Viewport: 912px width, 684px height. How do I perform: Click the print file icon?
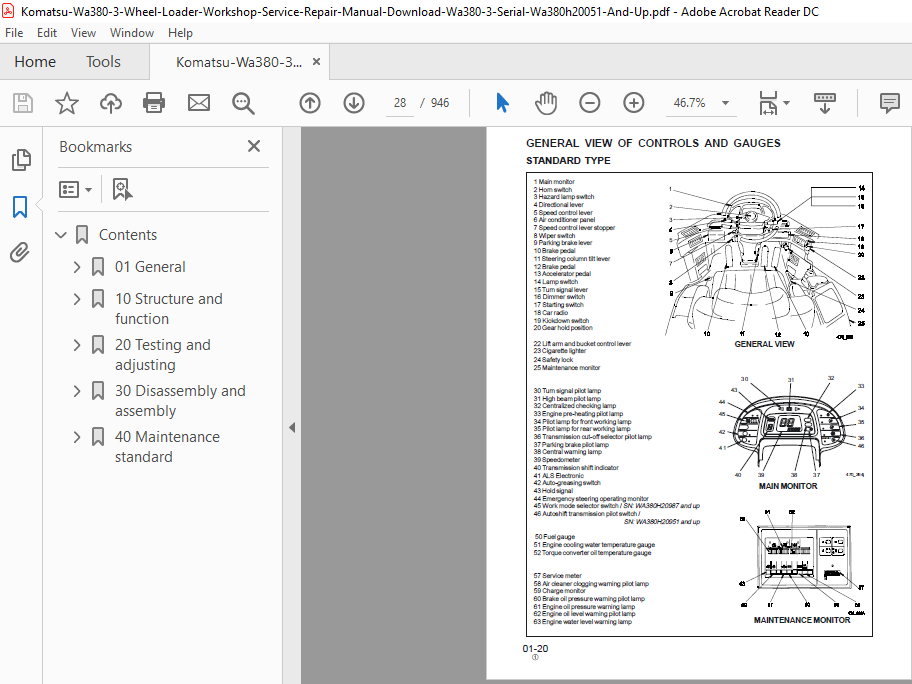pyautogui.click(x=154, y=103)
